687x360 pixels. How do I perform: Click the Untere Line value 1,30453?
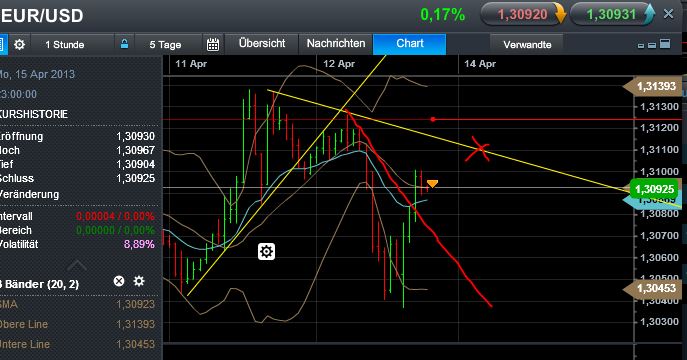point(135,344)
